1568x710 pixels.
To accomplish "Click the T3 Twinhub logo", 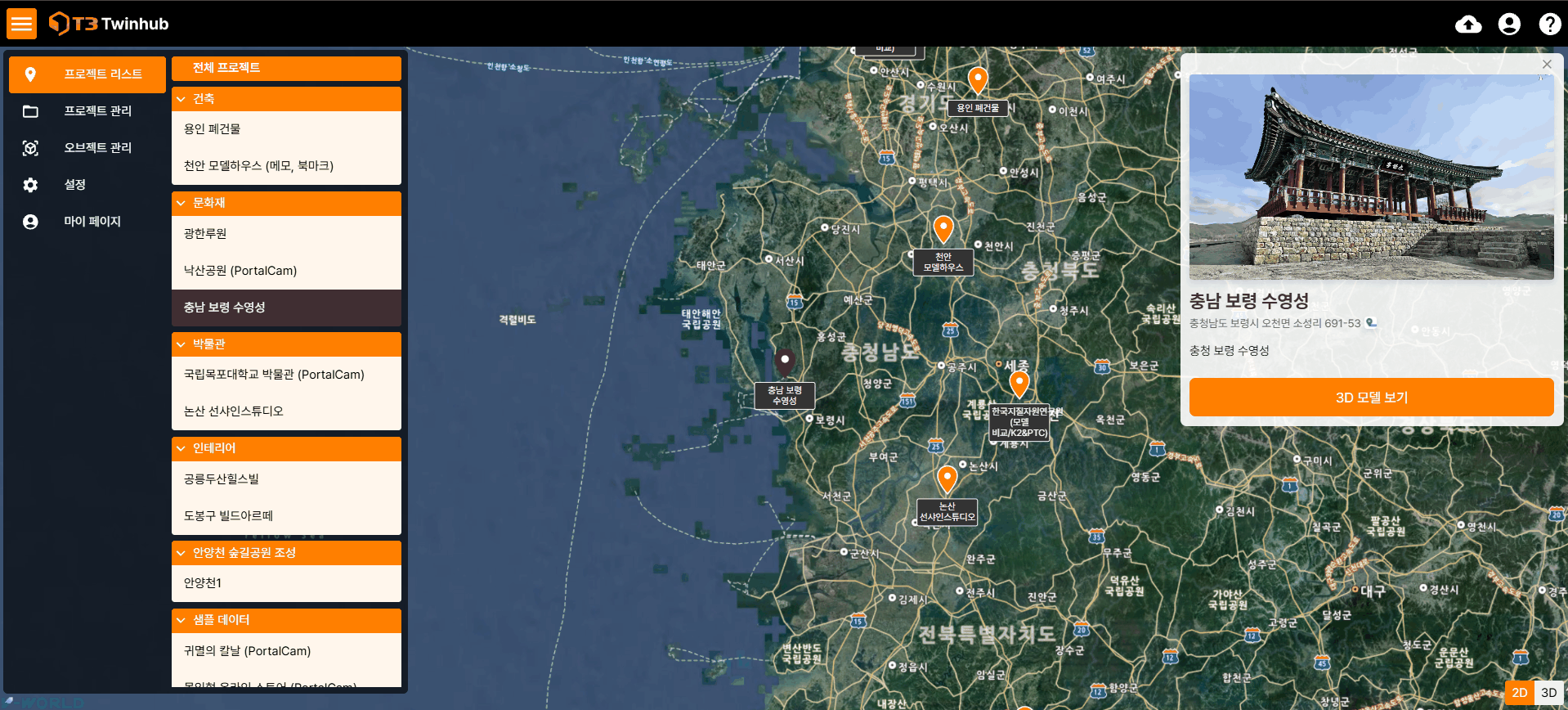I will (x=109, y=24).
